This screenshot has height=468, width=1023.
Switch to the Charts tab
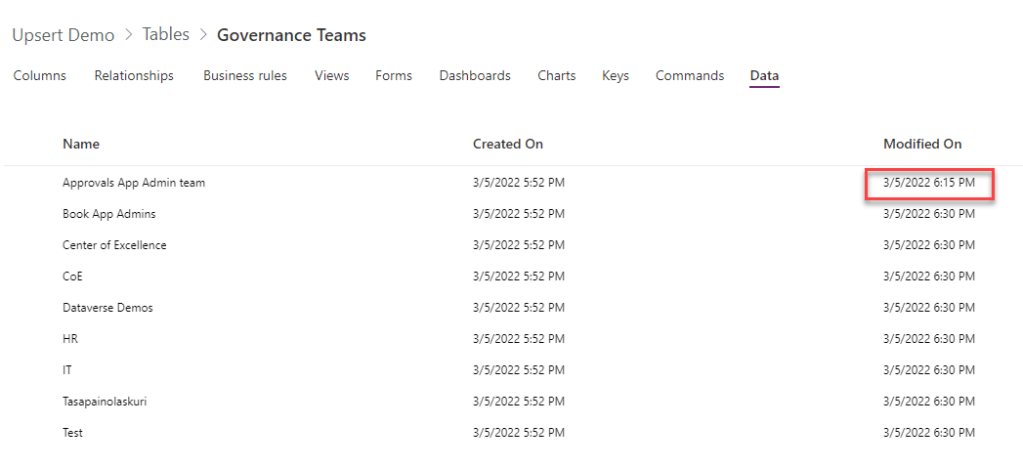click(x=556, y=76)
